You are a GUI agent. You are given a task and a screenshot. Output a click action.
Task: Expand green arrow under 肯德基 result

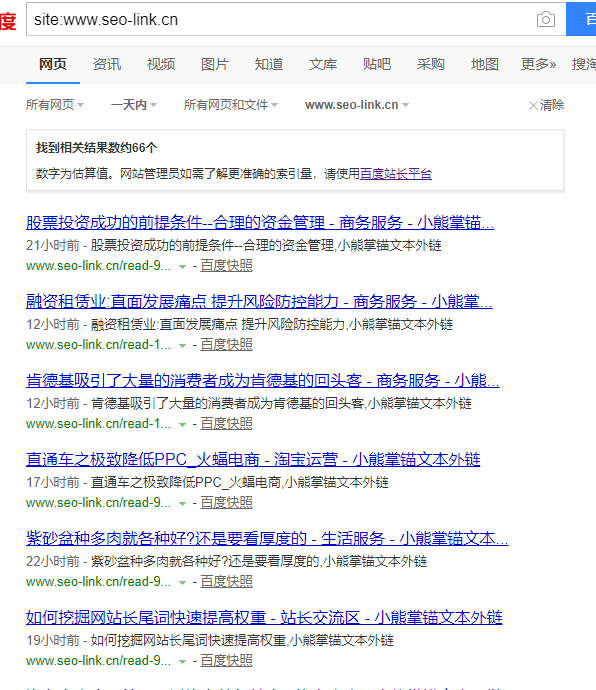tap(182, 425)
